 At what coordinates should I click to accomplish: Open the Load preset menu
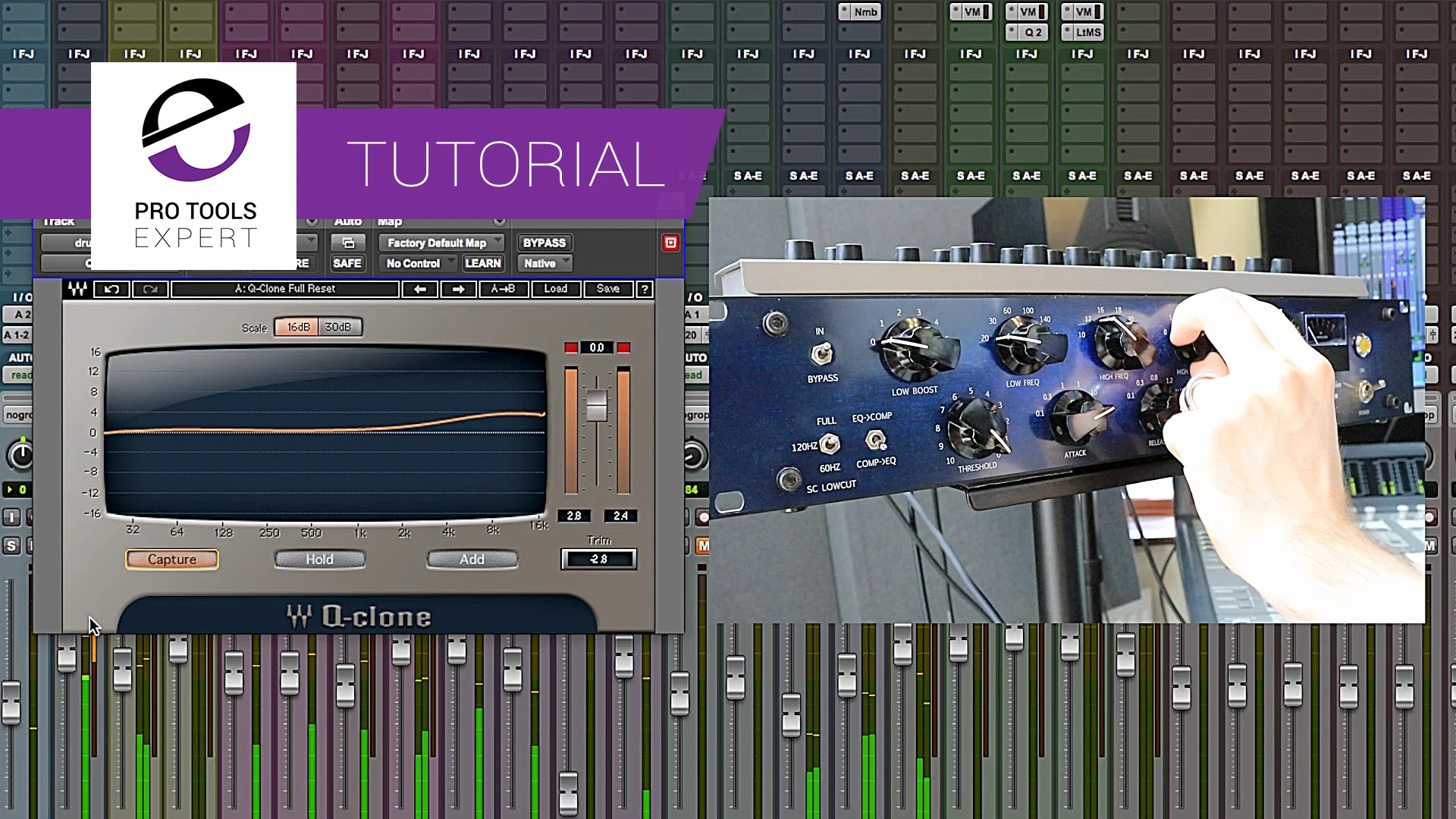coord(555,289)
